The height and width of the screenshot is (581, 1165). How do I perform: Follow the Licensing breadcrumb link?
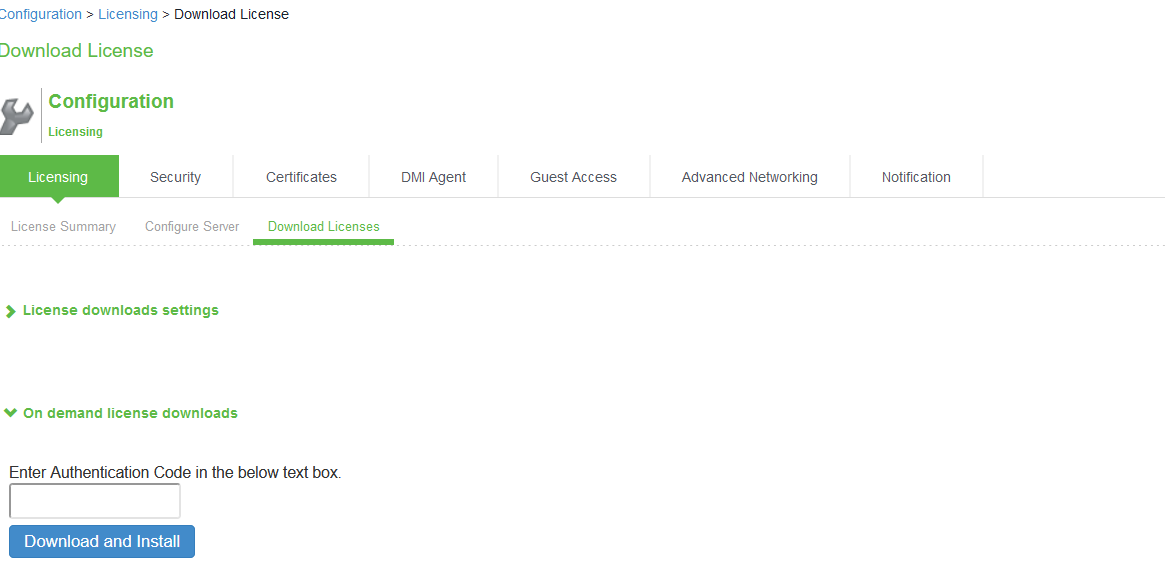(x=128, y=14)
